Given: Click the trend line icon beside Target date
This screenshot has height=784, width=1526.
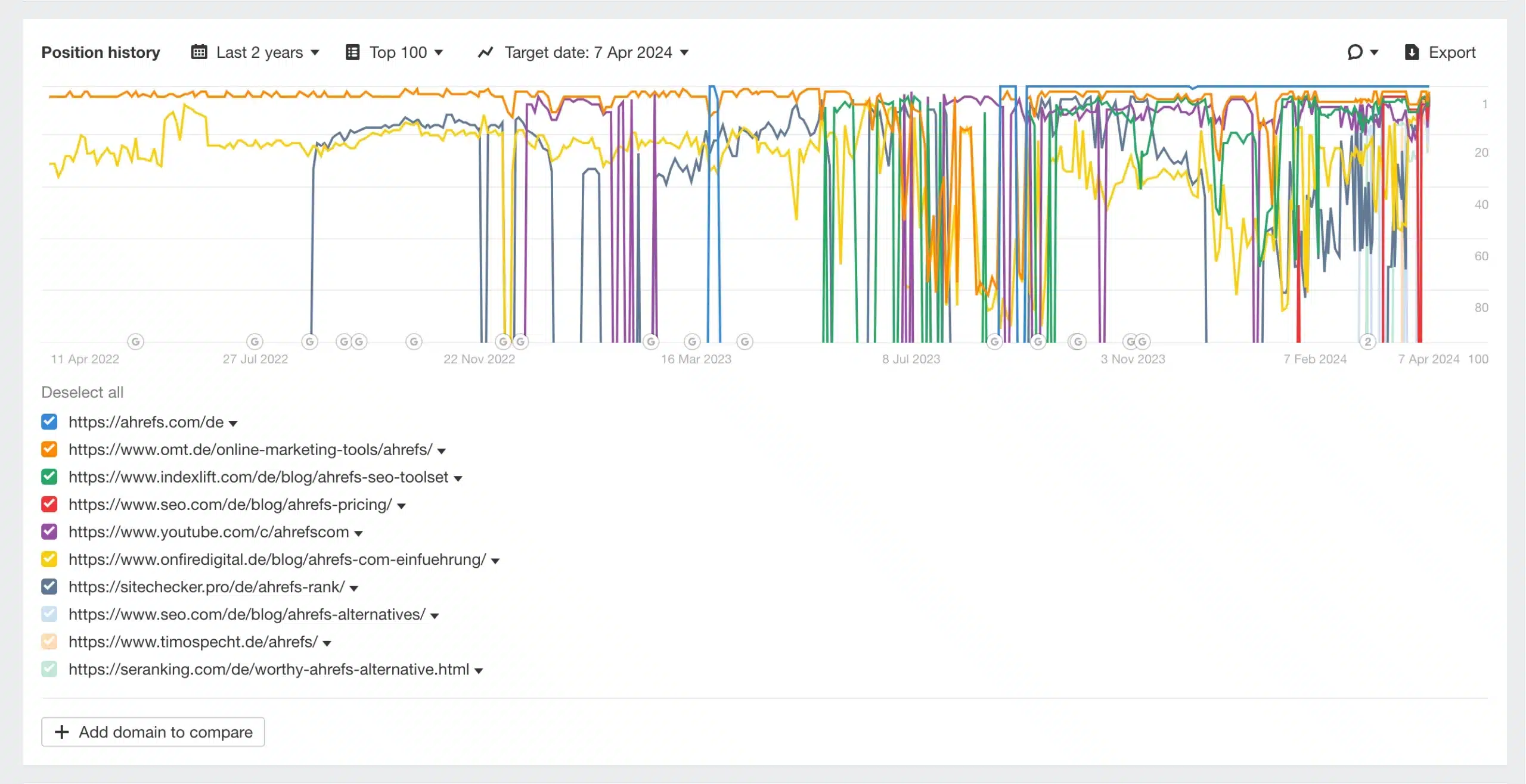Looking at the screenshot, I should coord(486,52).
